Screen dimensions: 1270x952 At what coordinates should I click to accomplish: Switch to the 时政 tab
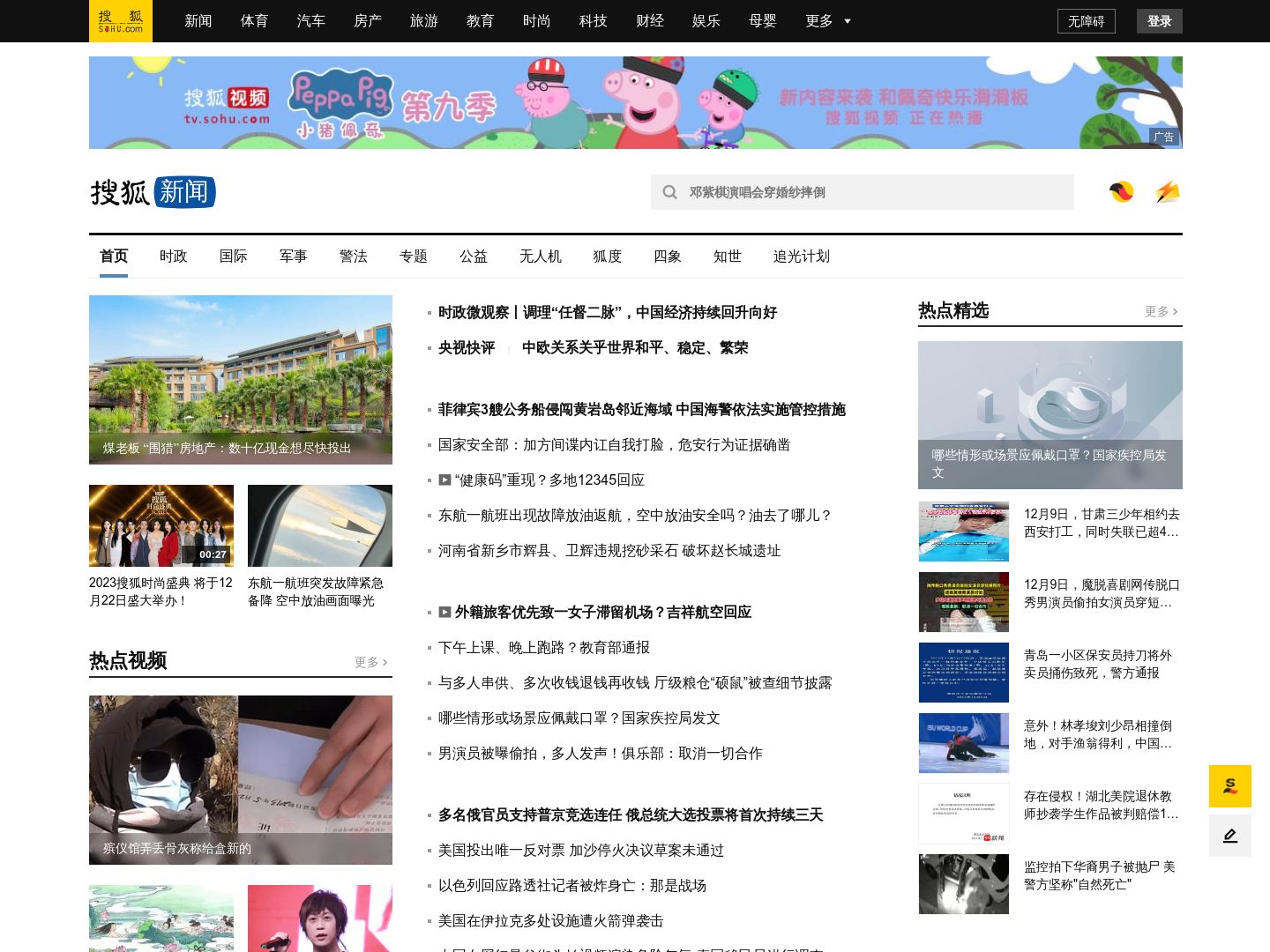(174, 257)
